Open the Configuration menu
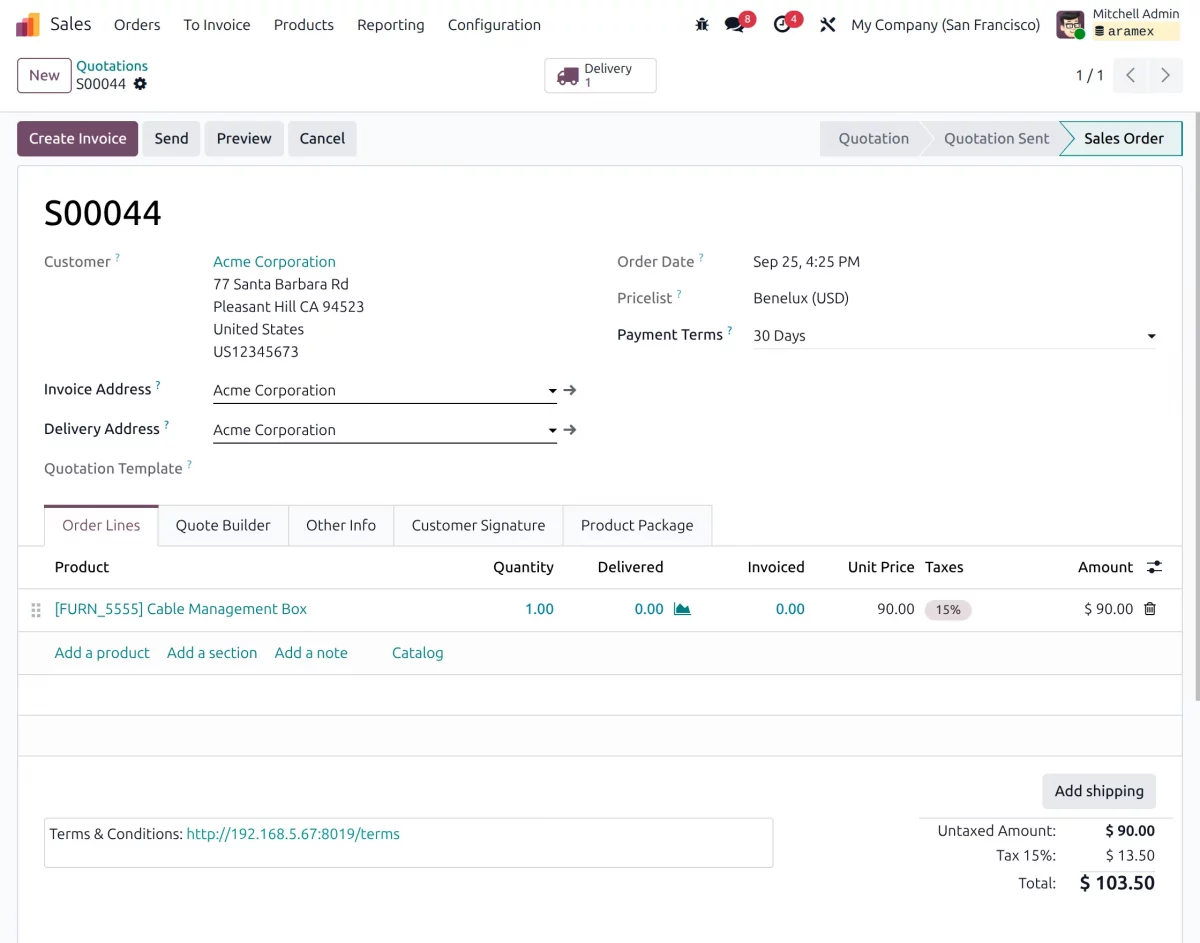Image resolution: width=1200 pixels, height=943 pixels. click(x=494, y=25)
